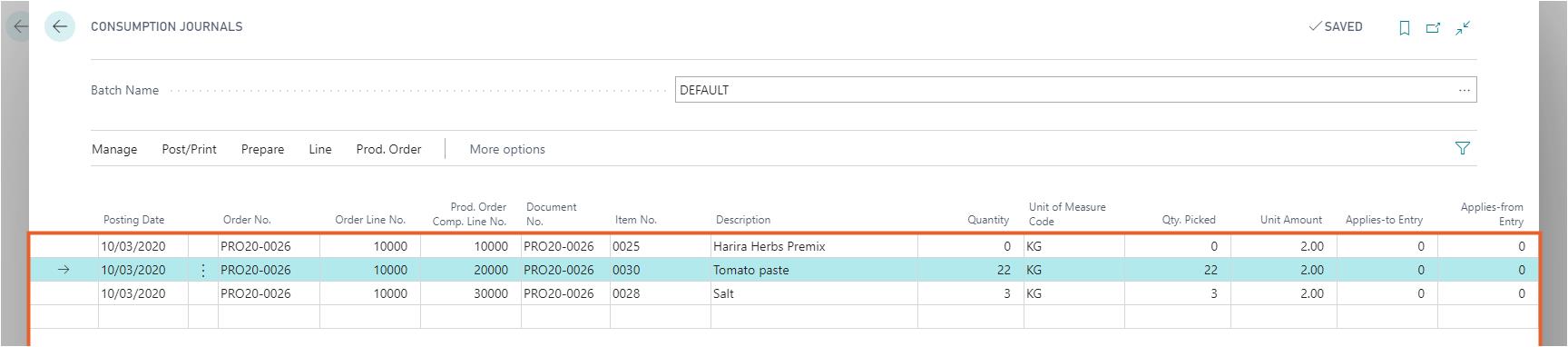Expand the Prepare menu
The width and height of the screenshot is (1568, 347).
coord(262,149)
